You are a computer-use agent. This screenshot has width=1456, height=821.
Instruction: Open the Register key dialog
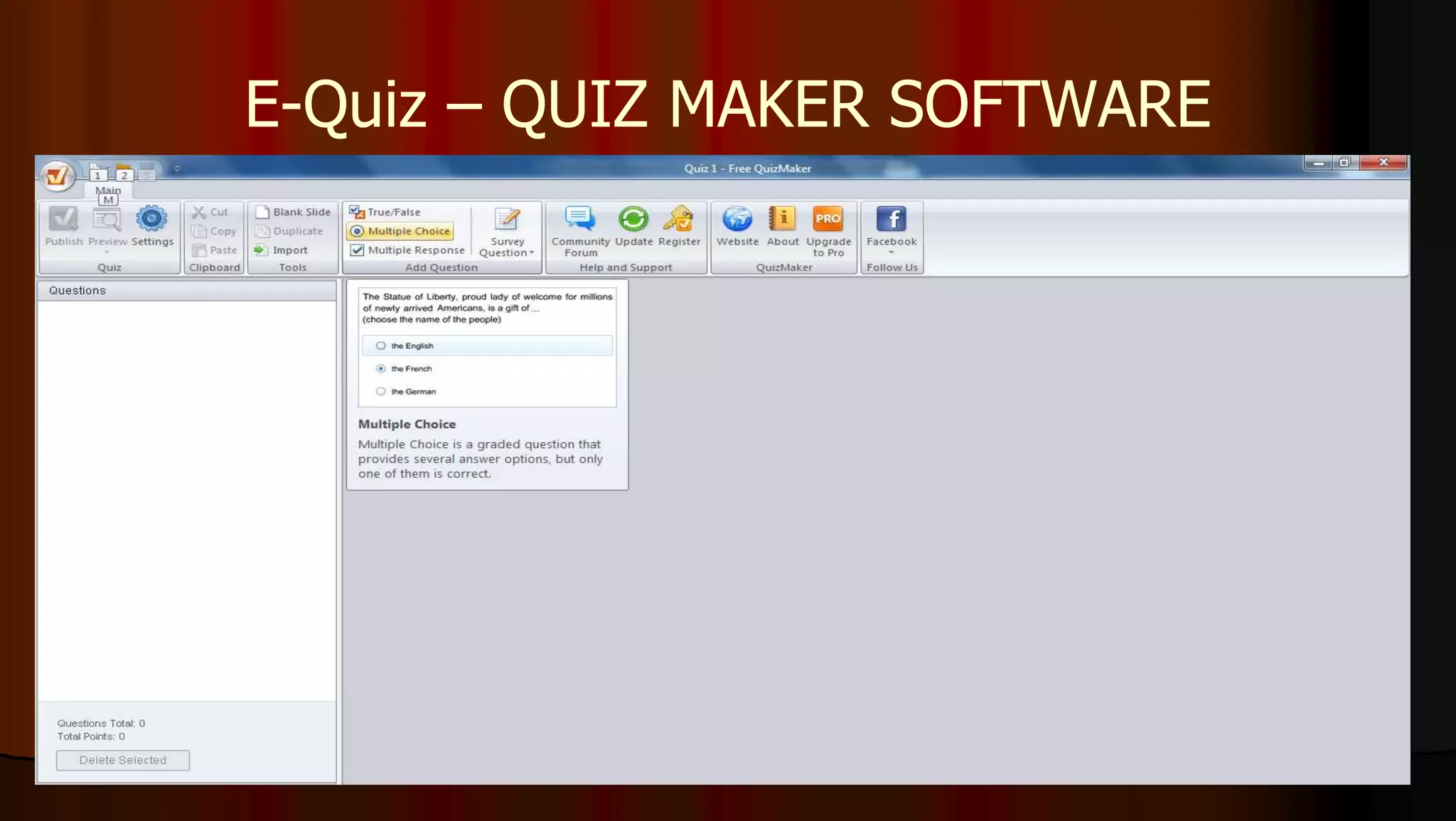coord(679,227)
